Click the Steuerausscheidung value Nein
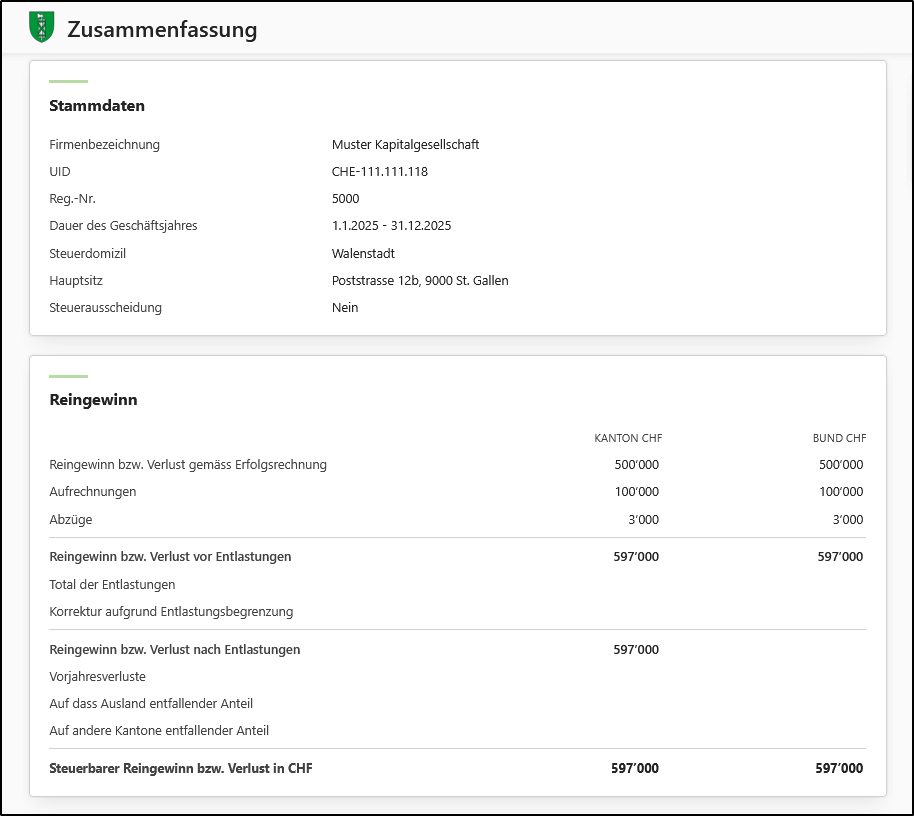Image resolution: width=914 pixels, height=816 pixels. pyautogui.click(x=345, y=308)
